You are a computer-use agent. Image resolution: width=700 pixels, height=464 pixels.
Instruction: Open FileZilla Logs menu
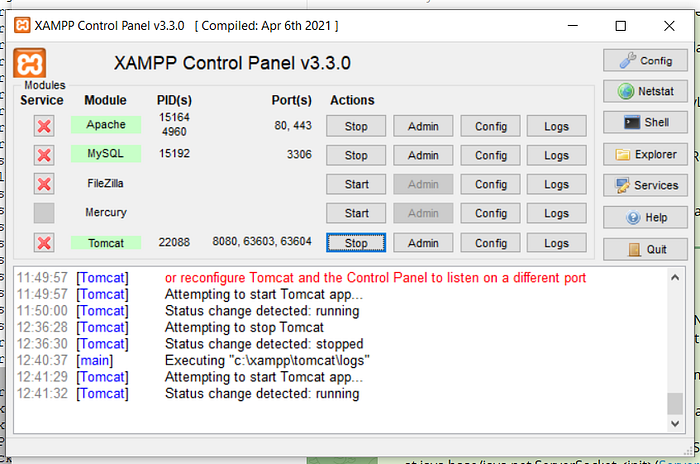557,184
